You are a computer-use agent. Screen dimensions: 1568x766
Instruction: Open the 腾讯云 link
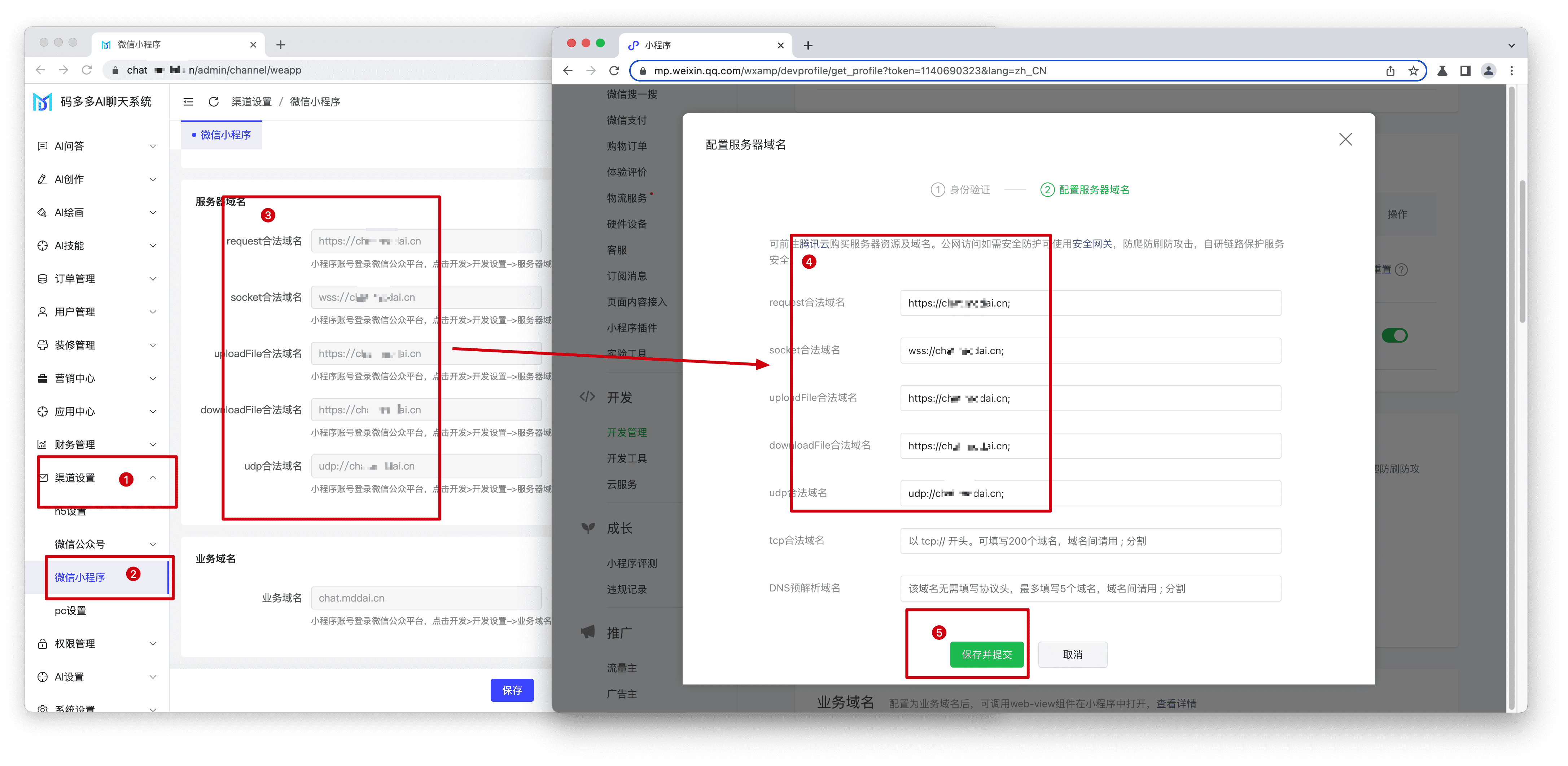[814, 244]
